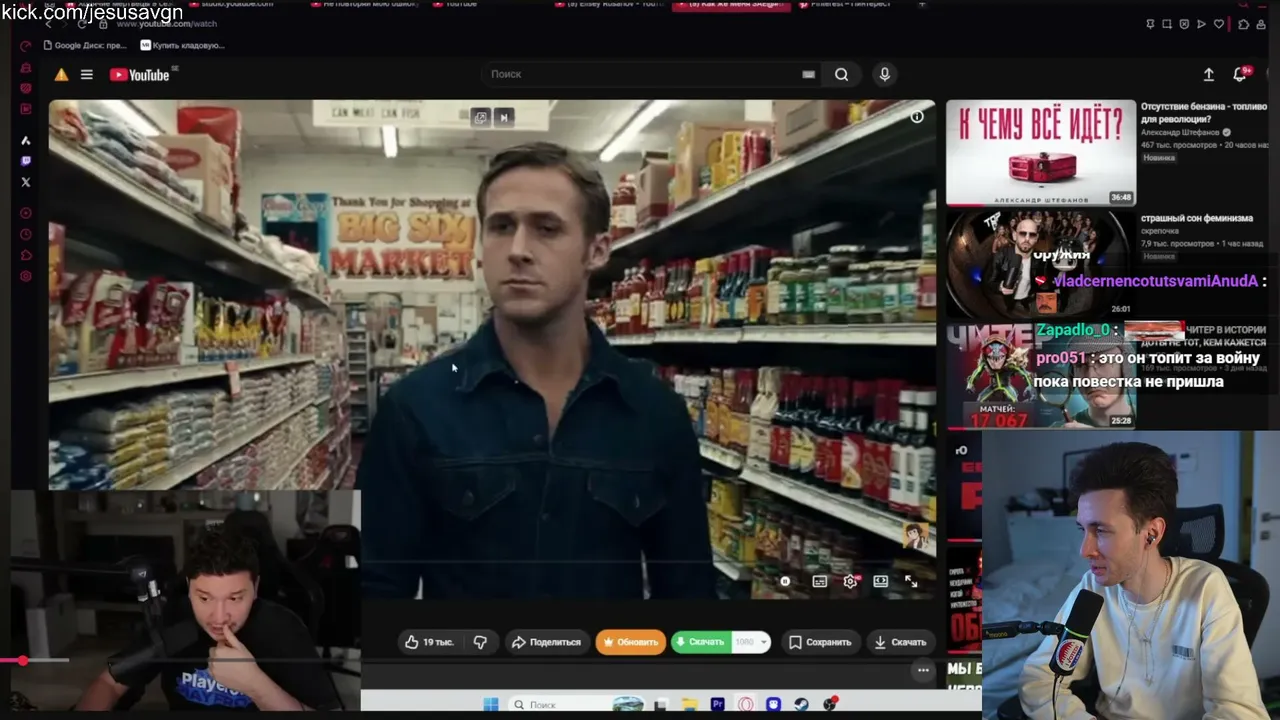Open Opera browser on the taskbar
Image resolution: width=1280 pixels, height=720 pixels.
746,705
